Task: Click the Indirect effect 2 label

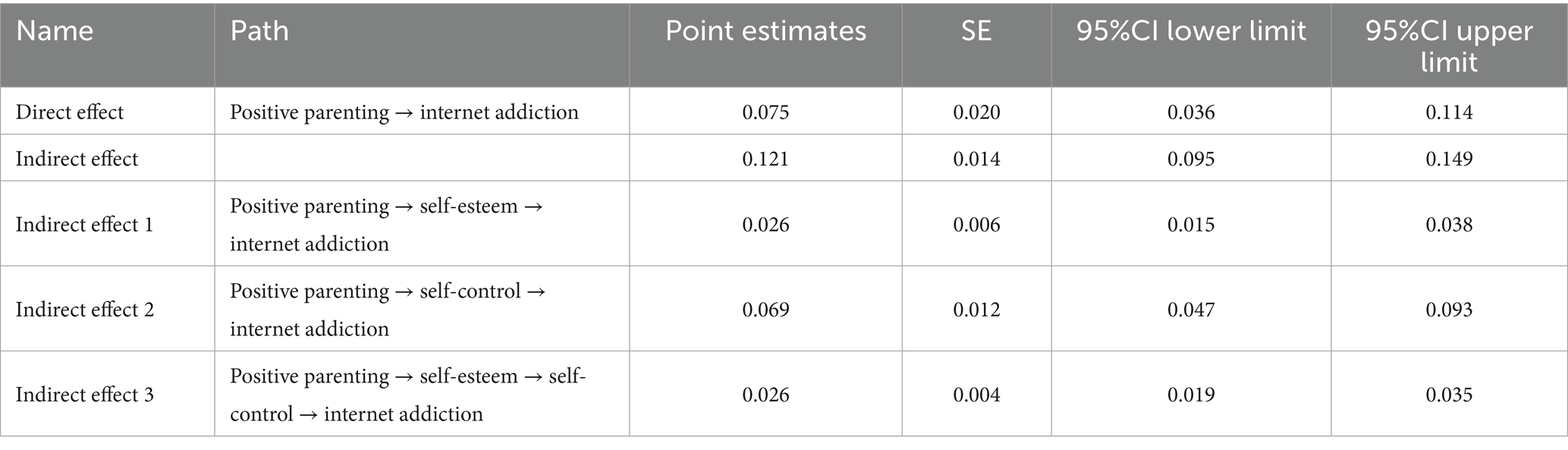Action: tap(84, 310)
